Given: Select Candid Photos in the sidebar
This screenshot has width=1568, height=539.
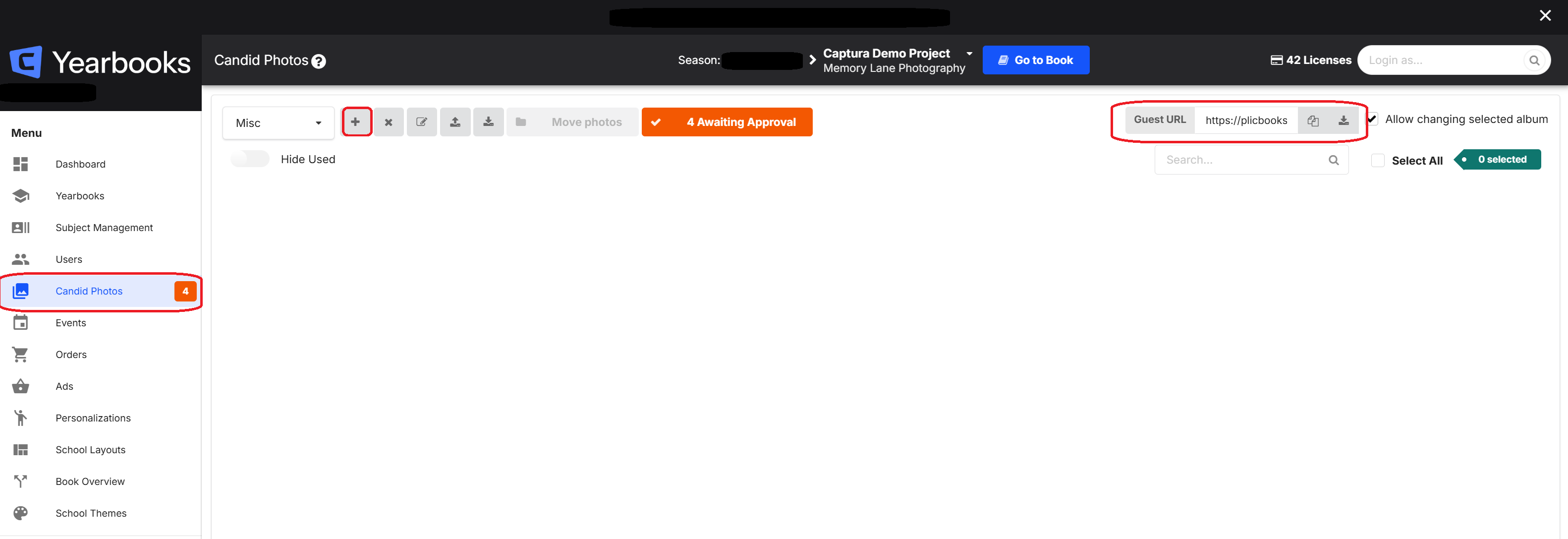Looking at the screenshot, I should pyautogui.click(x=101, y=291).
